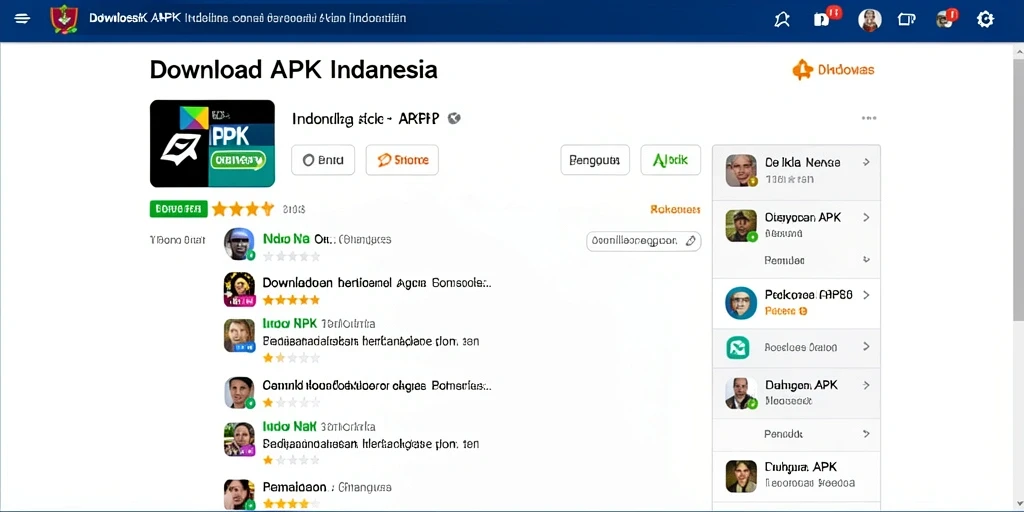Click the orange Dikdowas logo link

[x=833, y=70]
